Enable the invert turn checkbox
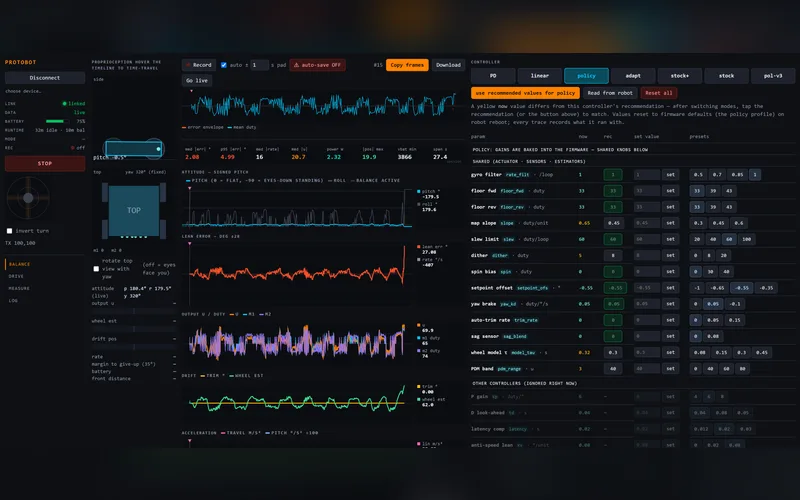This screenshot has width=800, height=500. pos(9,231)
